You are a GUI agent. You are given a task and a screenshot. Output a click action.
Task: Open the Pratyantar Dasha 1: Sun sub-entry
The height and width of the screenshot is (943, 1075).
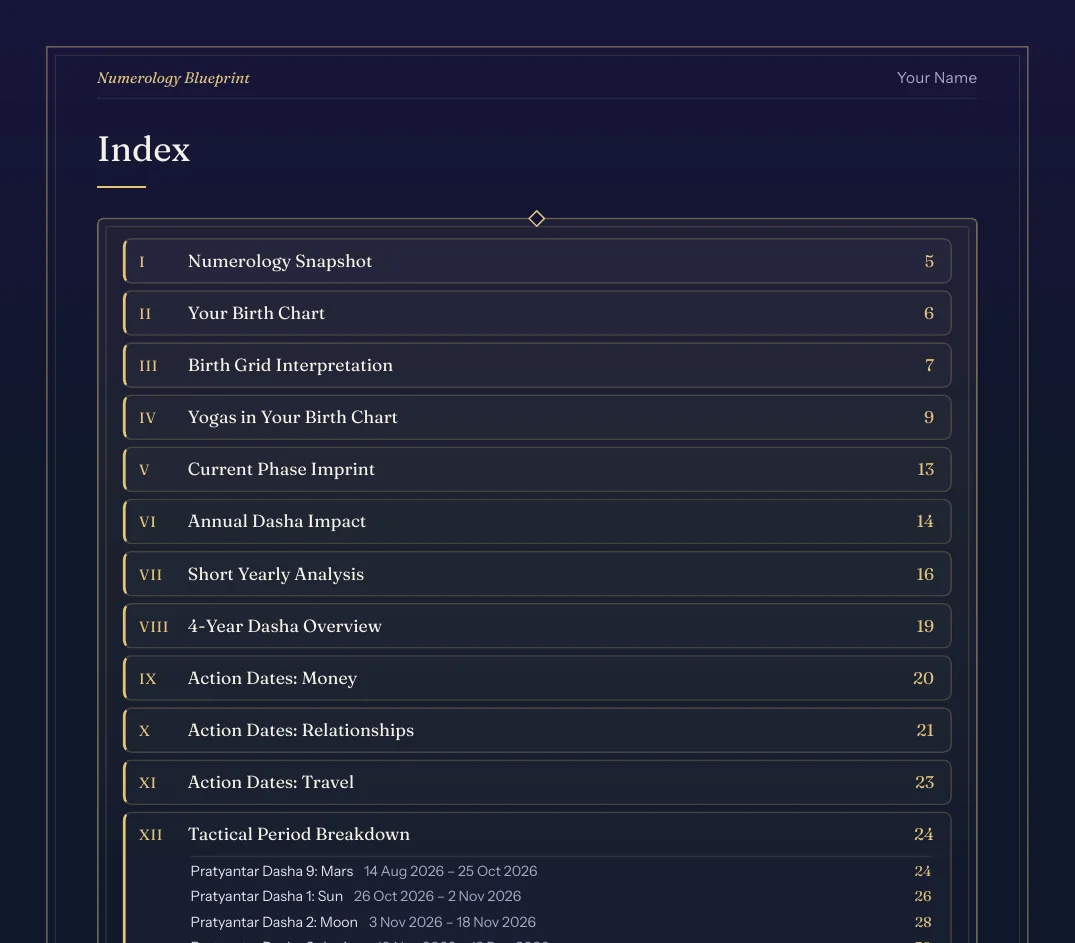[561, 896]
